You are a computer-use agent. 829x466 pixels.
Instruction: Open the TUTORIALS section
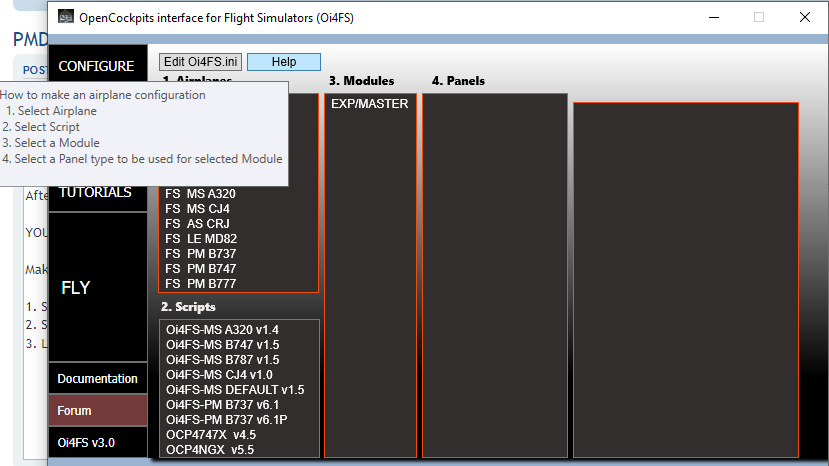(98, 194)
